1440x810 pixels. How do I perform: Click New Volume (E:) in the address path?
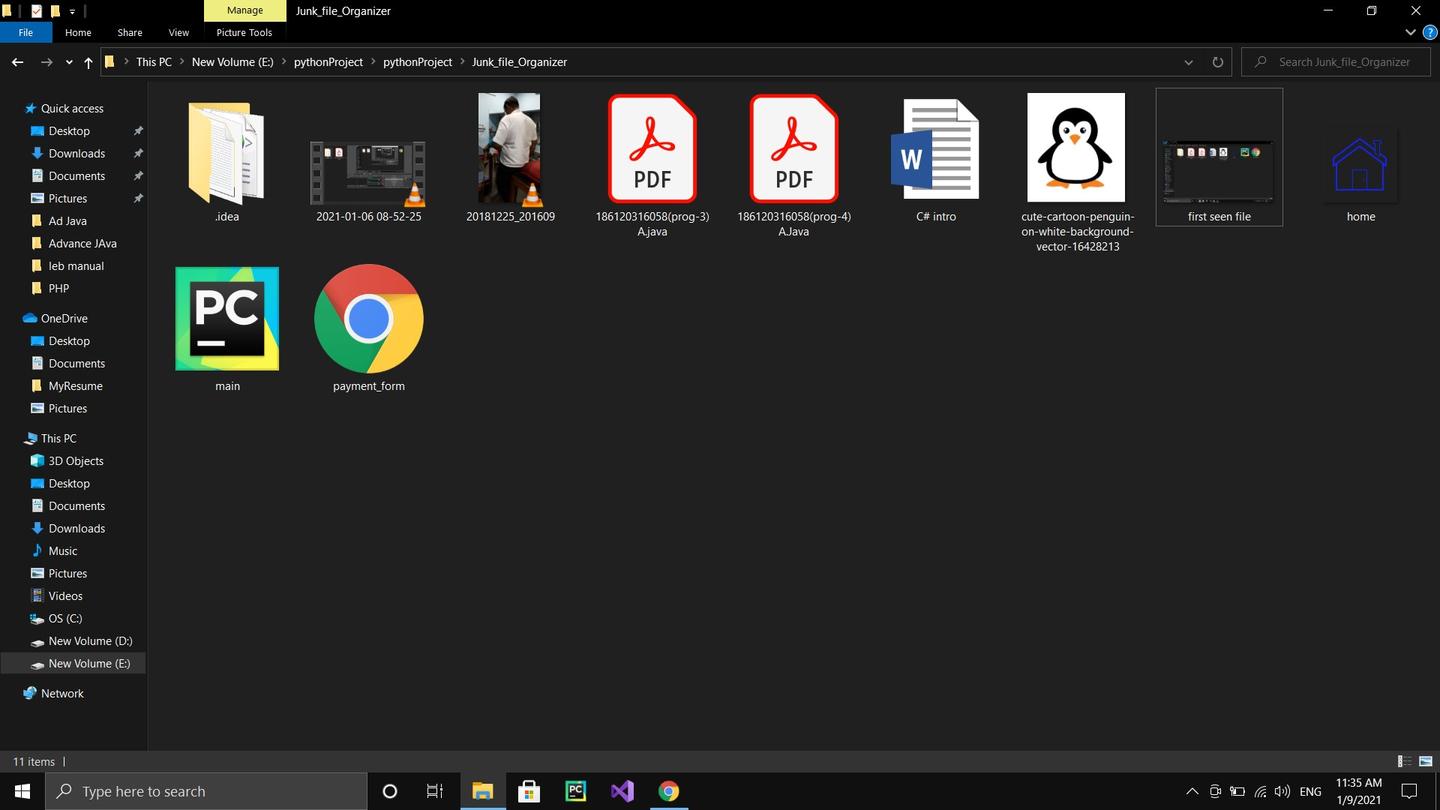[x=232, y=62]
